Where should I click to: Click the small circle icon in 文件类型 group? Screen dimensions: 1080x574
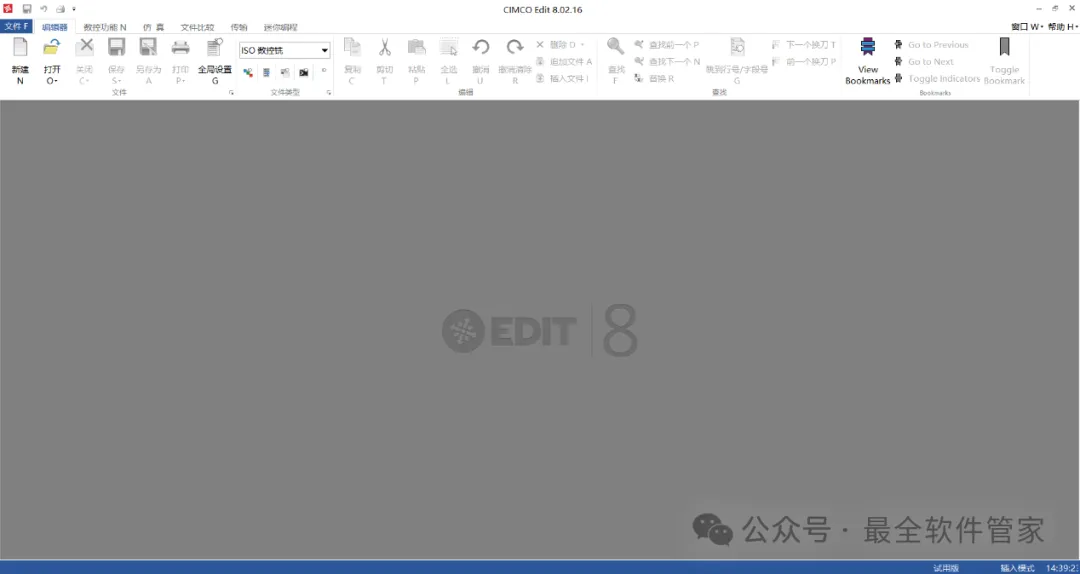pos(324,70)
